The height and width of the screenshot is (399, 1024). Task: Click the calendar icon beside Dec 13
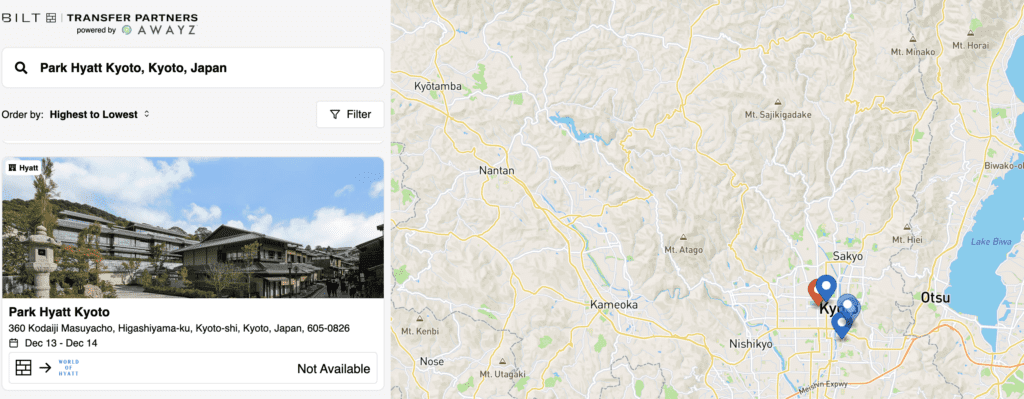pyautogui.click(x=14, y=343)
